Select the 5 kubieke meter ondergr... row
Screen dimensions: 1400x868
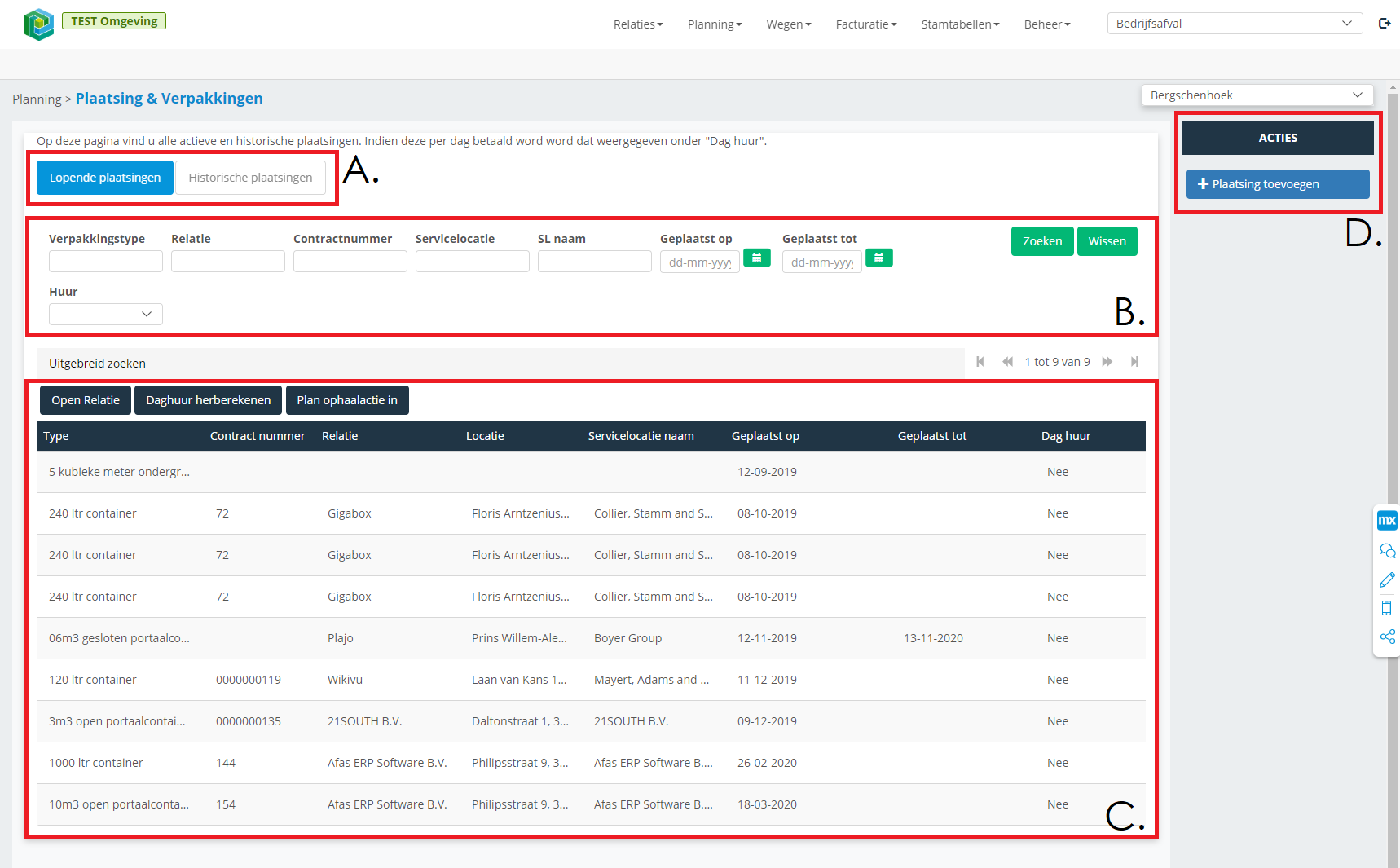tap(591, 472)
